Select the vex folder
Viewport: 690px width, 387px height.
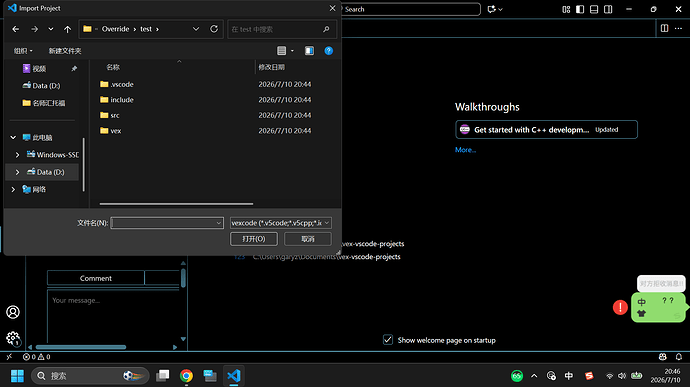point(111,130)
